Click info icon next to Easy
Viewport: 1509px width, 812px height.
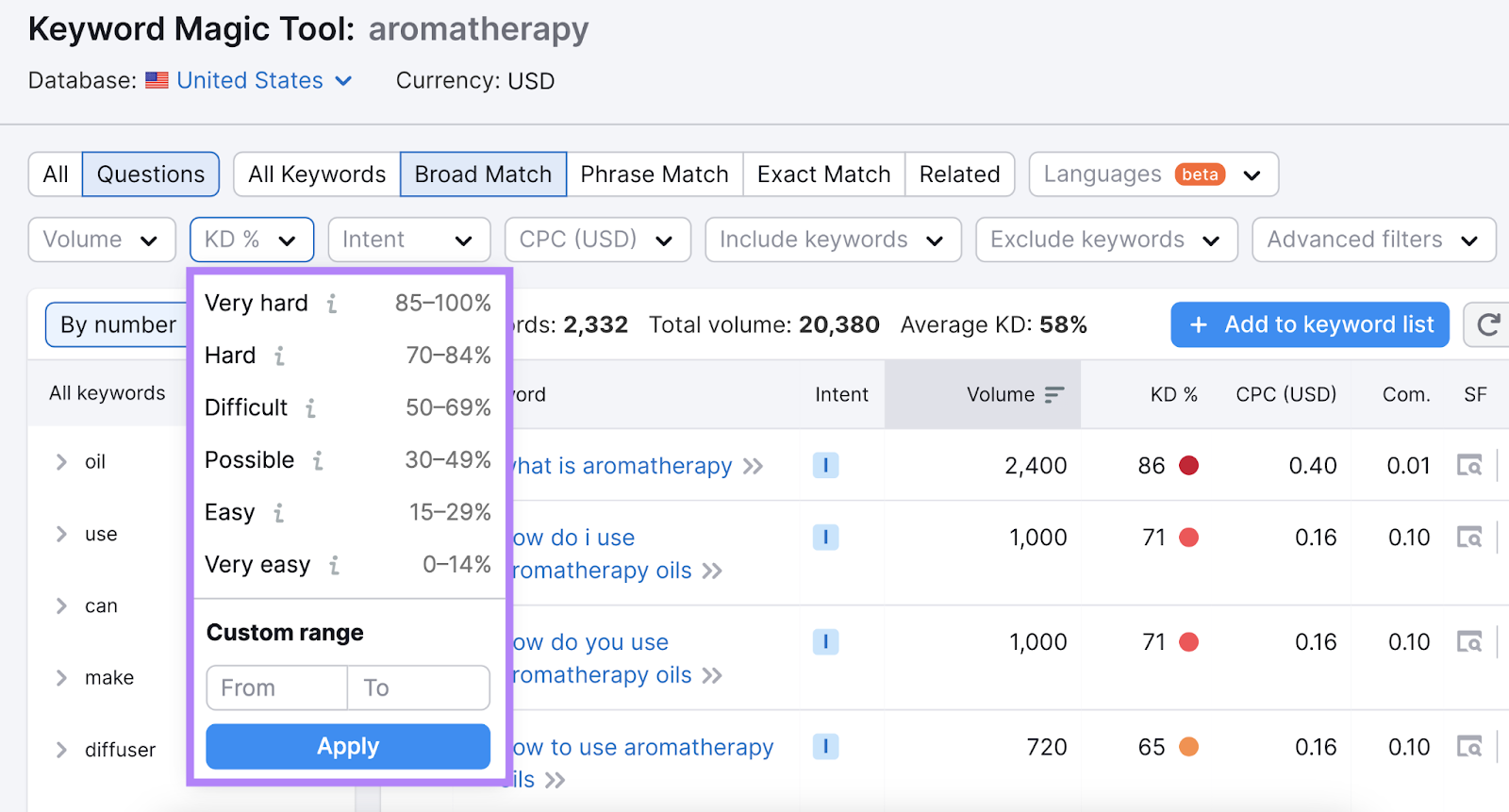pos(278,513)
